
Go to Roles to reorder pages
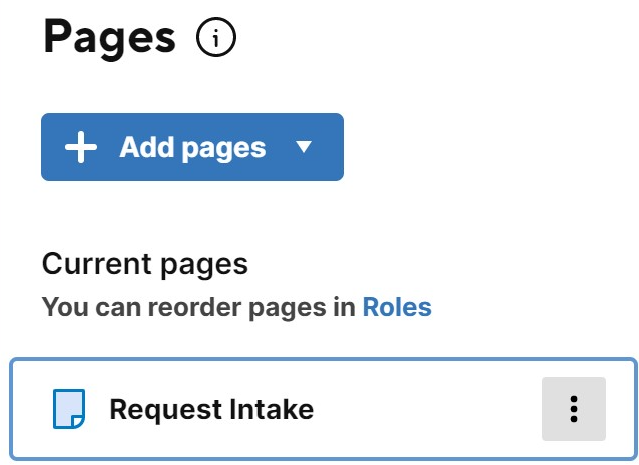(397, 307)
